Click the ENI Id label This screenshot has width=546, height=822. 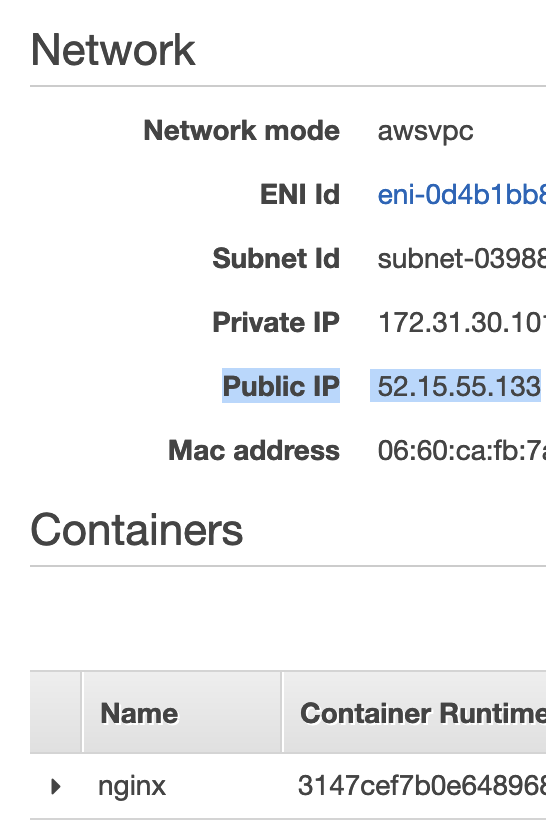(300, 194)
